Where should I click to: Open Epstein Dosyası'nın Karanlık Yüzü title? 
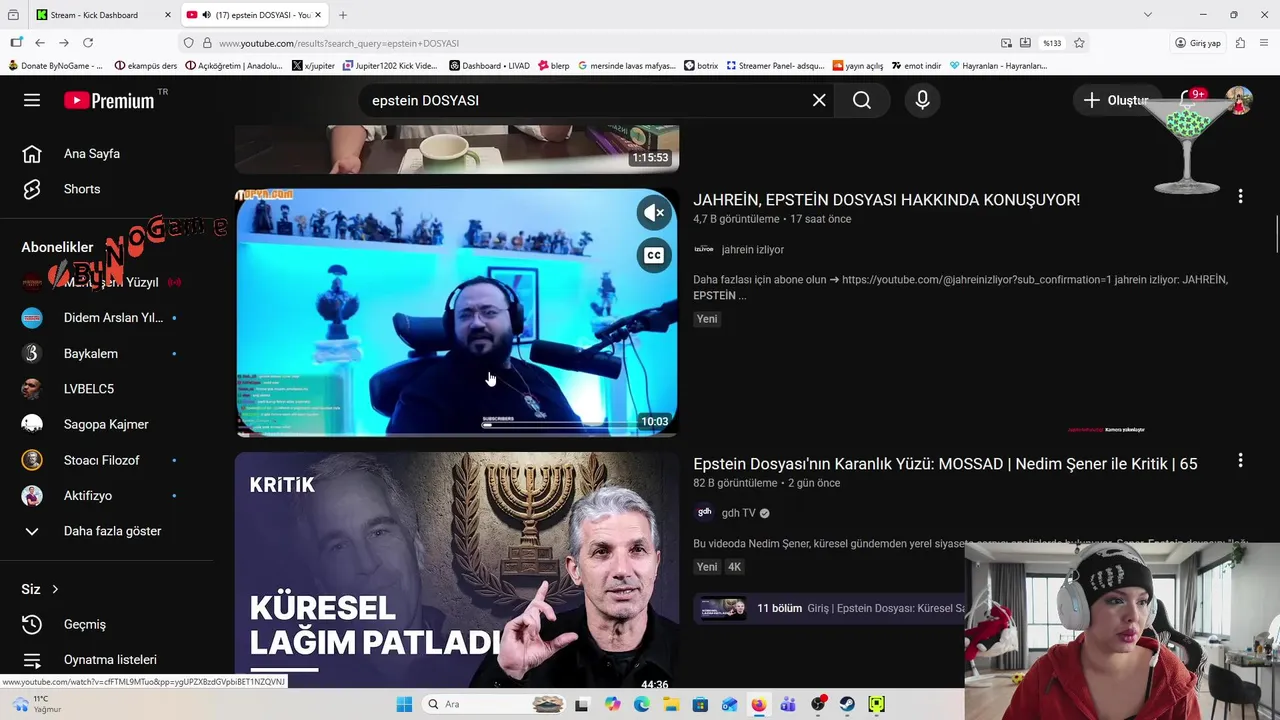tap(945, 464)
